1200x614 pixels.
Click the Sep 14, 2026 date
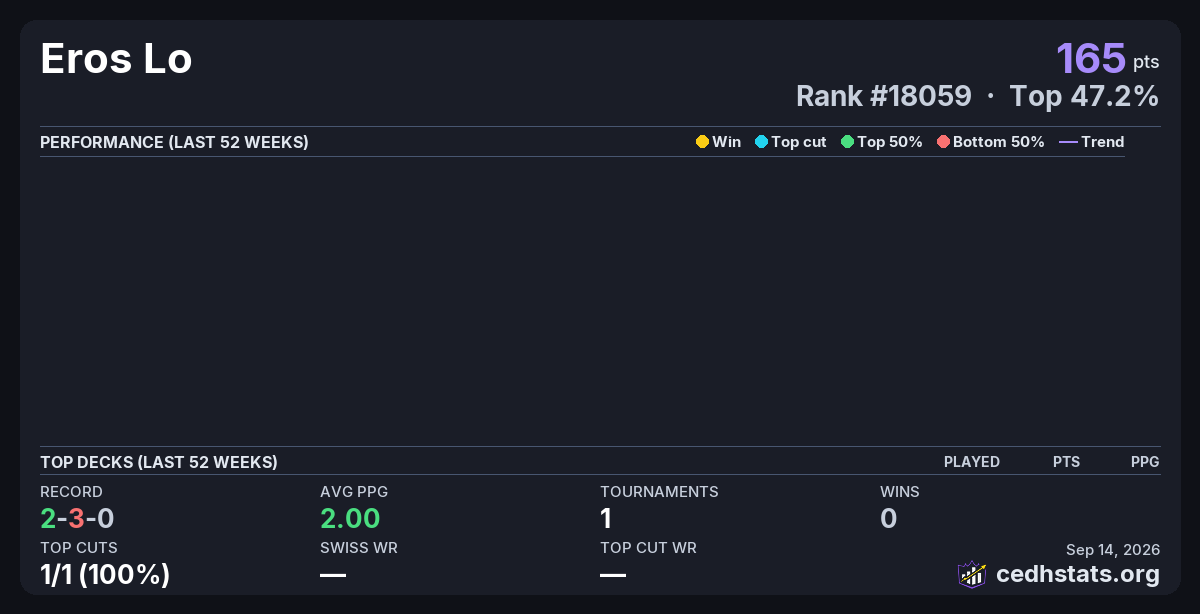coord(1113,550)
